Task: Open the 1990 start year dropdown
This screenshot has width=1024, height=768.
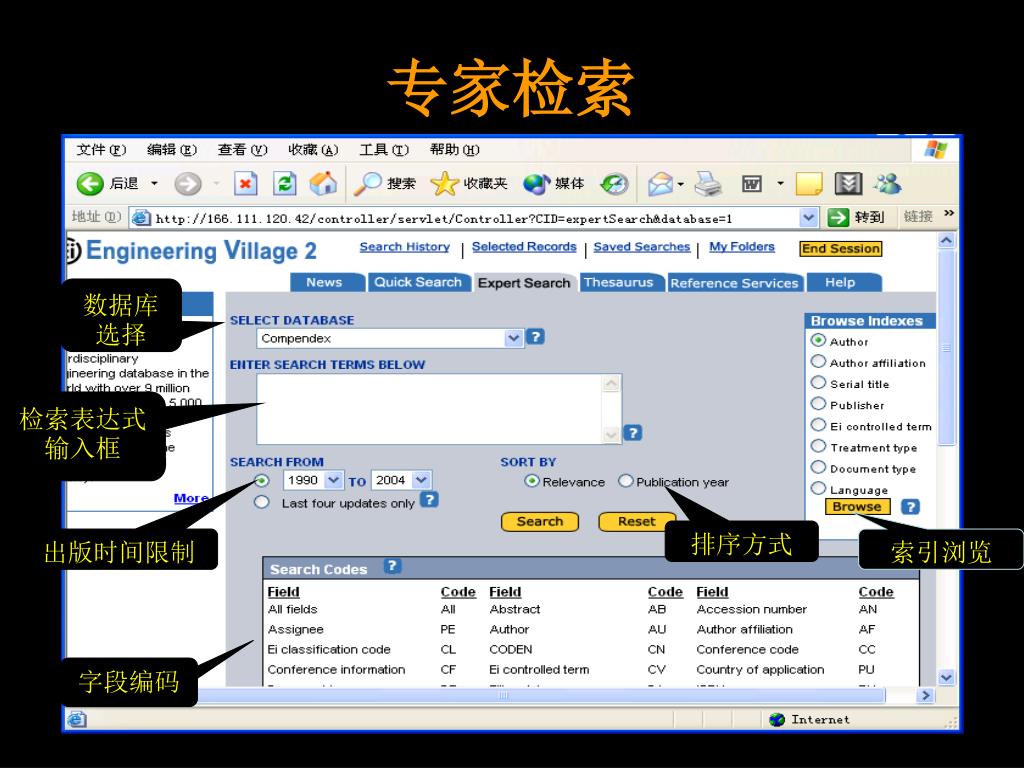Action: pos(333,480)
